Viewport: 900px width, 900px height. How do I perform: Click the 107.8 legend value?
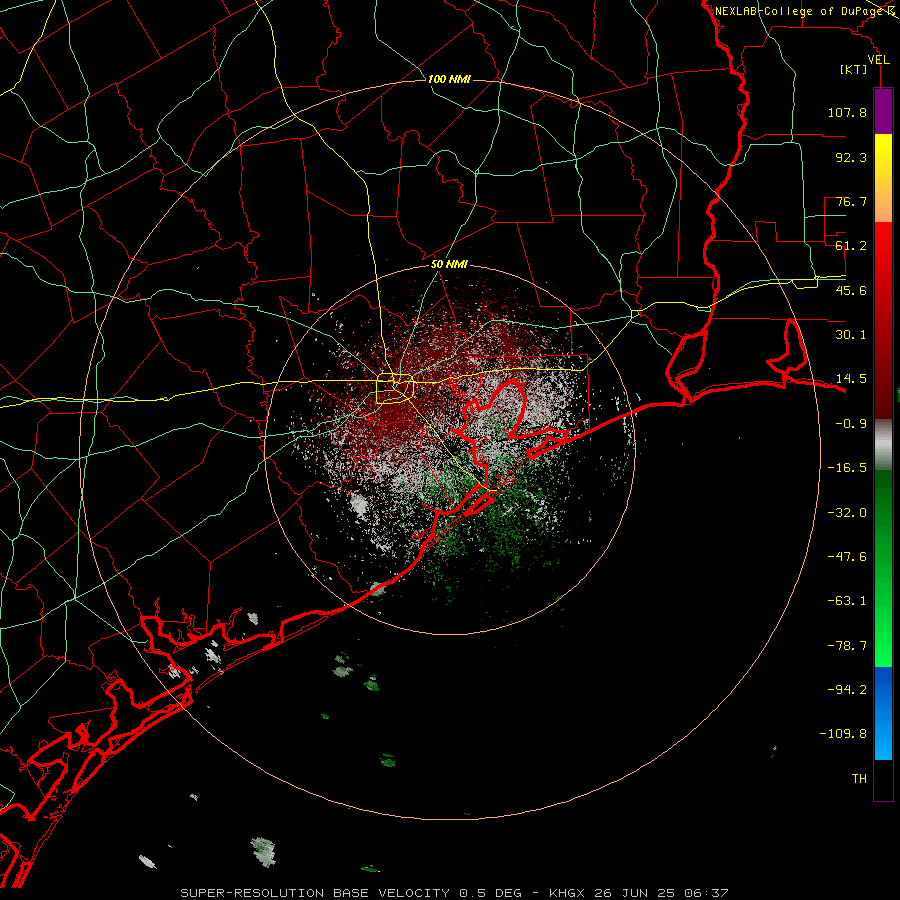click(847, 112)
